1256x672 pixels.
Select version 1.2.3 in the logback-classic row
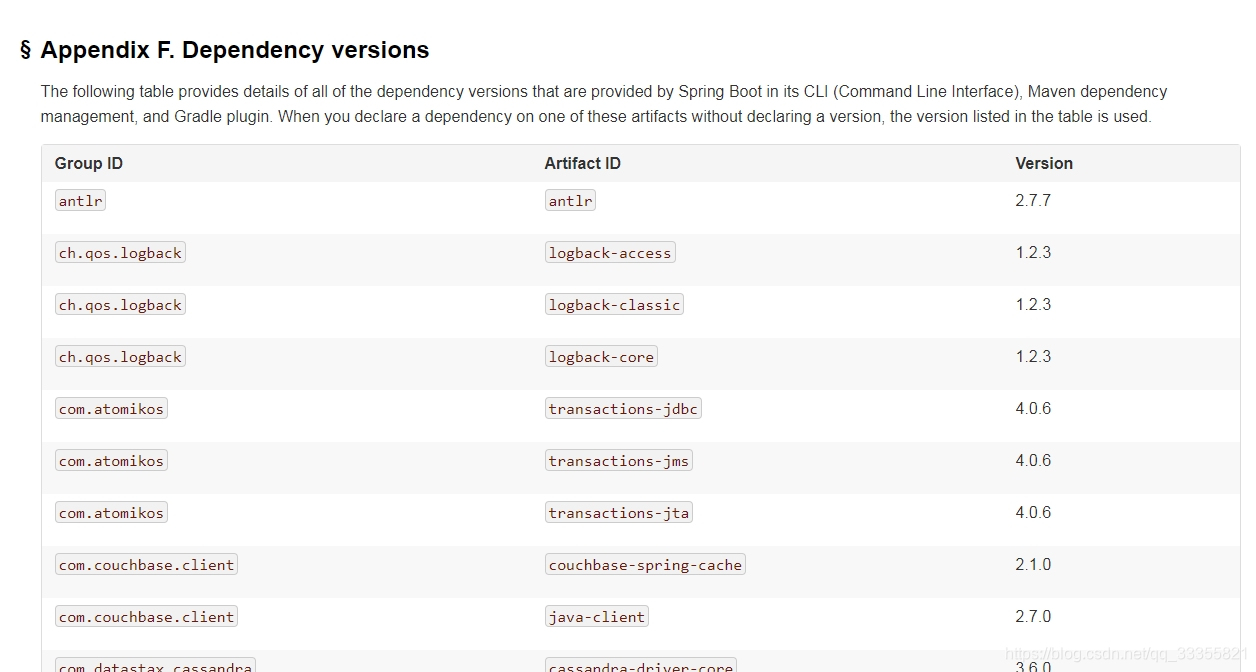1033,304
